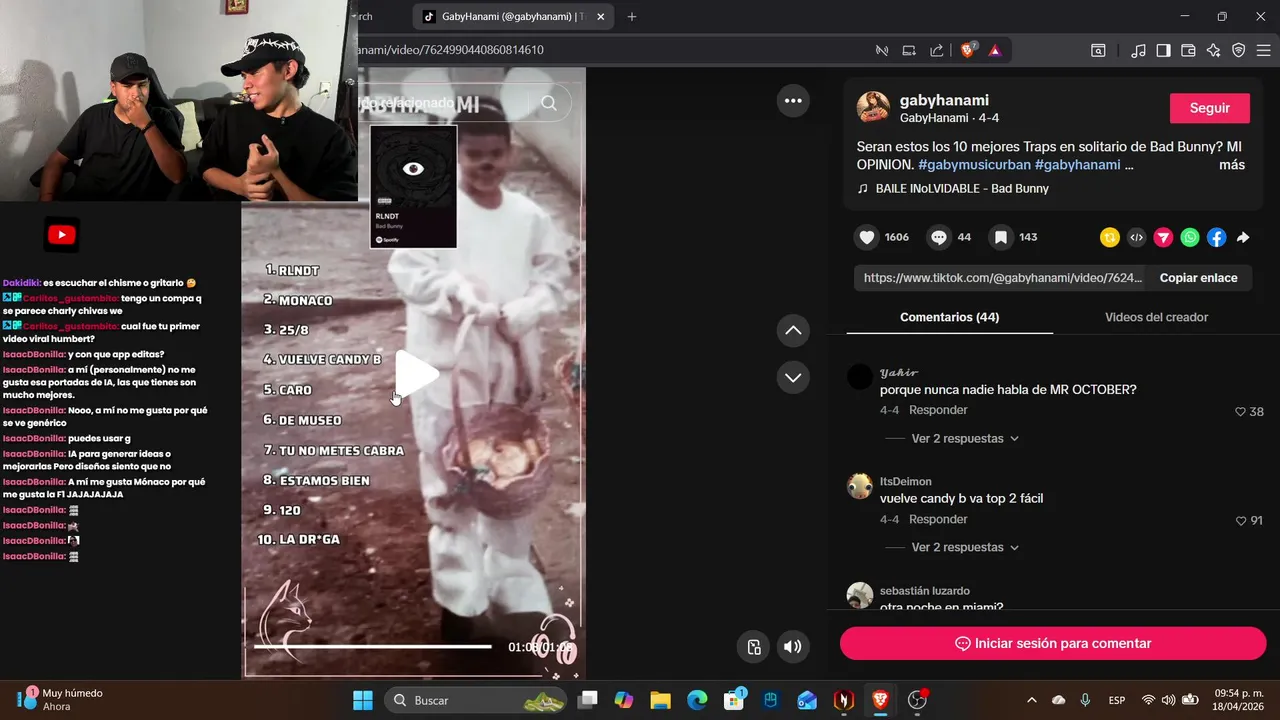This screenshot has width=1280, height=720.
Task: Like ItsDeimon's comment with heart
Action: tap(1240, 521)
